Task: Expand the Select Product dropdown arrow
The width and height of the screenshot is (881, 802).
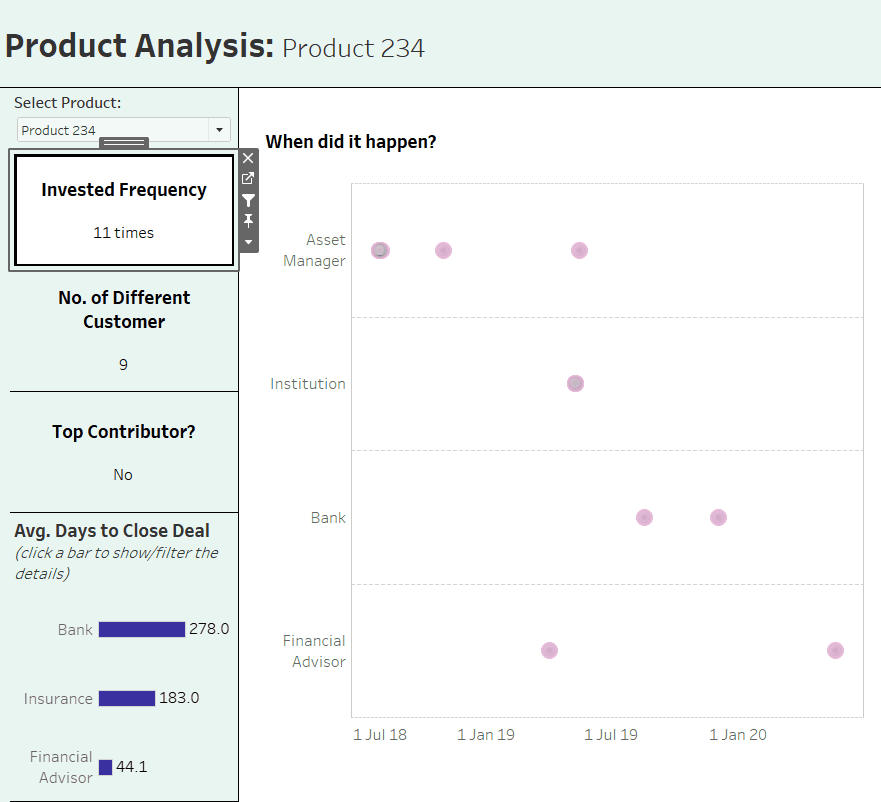Action: (219, 130)
